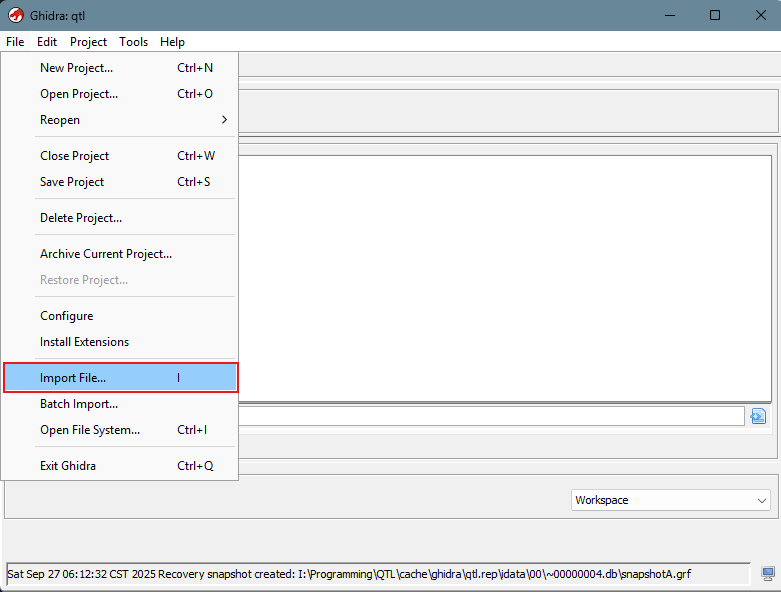The width and height of the screenshot is (781, 592).
Task: Open the Workspace dropdown
Action: tap(671, 500)
